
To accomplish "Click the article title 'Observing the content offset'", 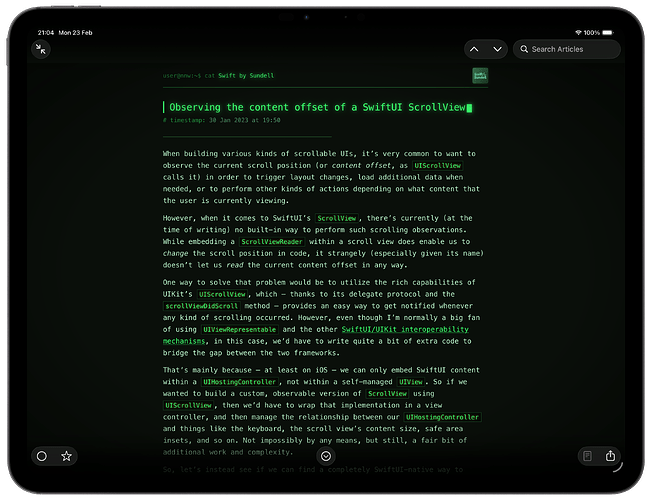I will coord(317,107).
